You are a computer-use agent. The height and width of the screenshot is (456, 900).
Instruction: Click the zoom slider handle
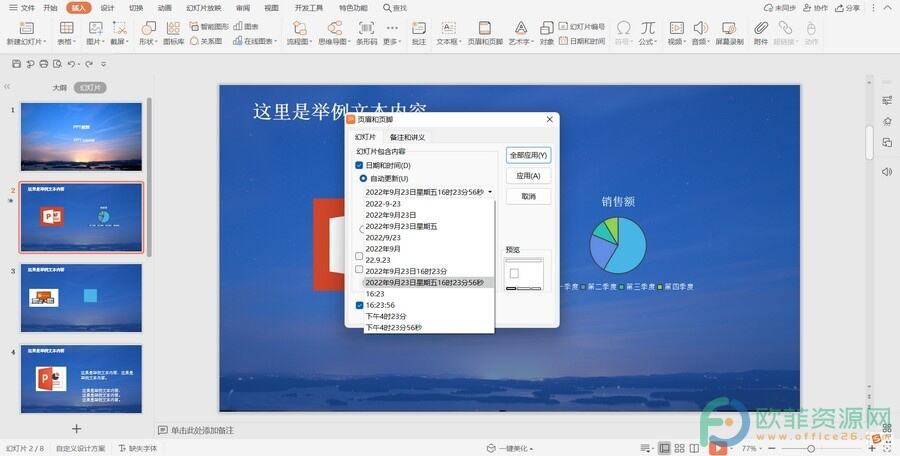811,449
